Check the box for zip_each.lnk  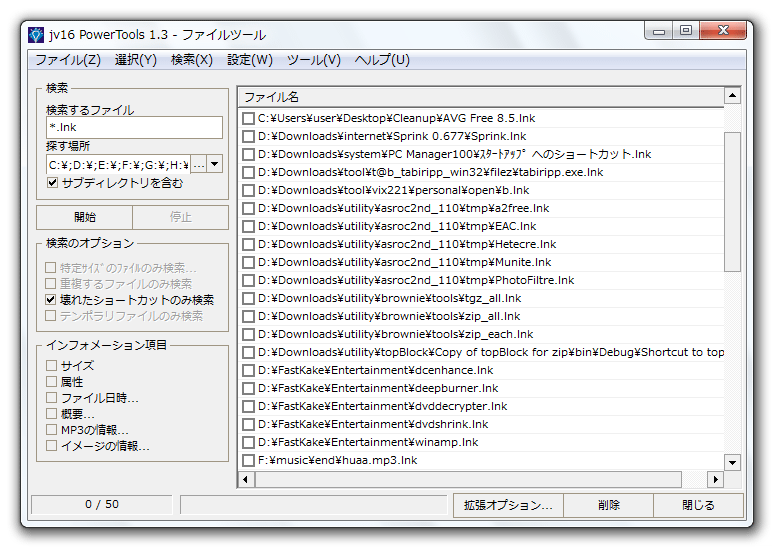[248, 334]
